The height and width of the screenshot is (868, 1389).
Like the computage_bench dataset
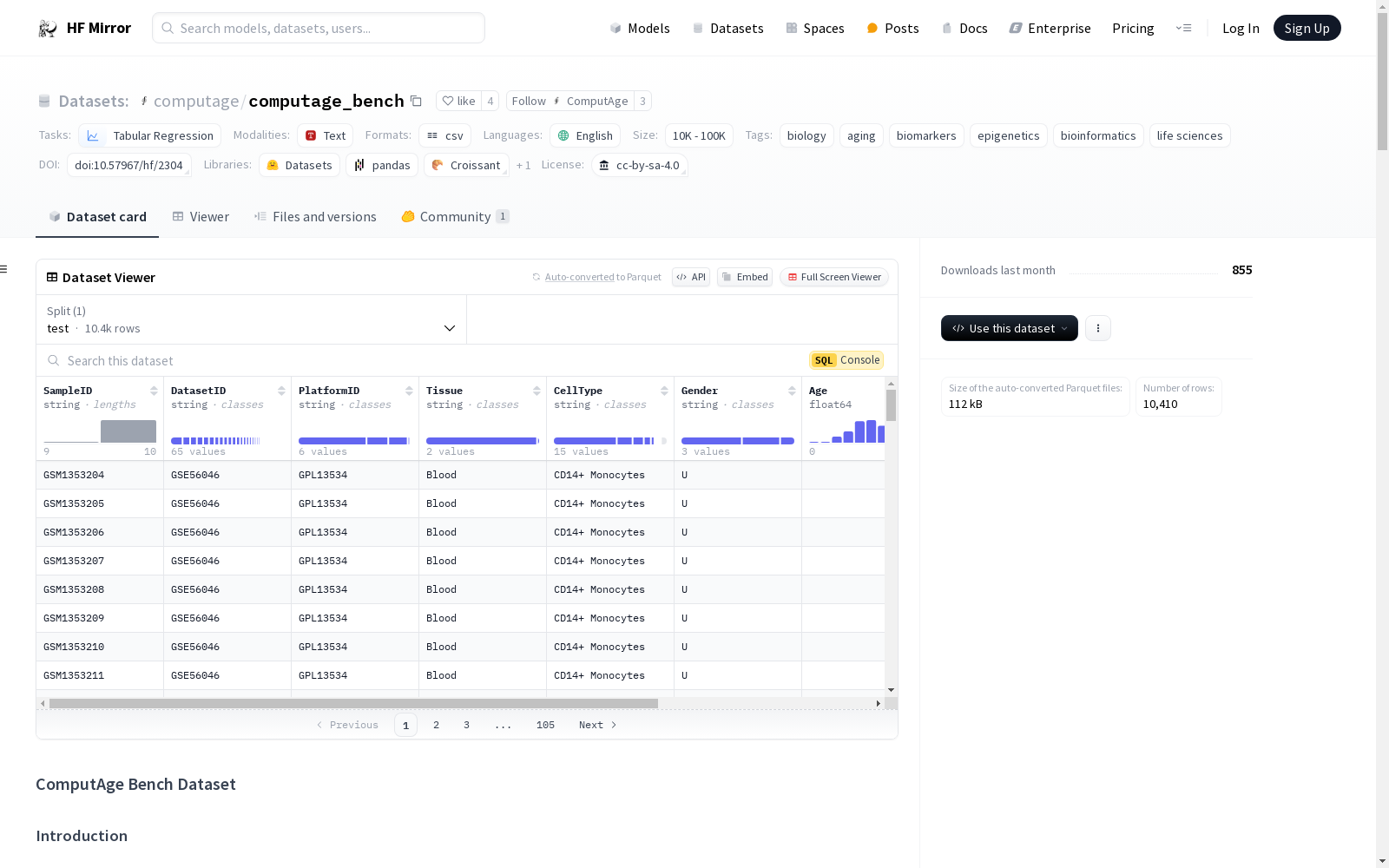(458, 101)
